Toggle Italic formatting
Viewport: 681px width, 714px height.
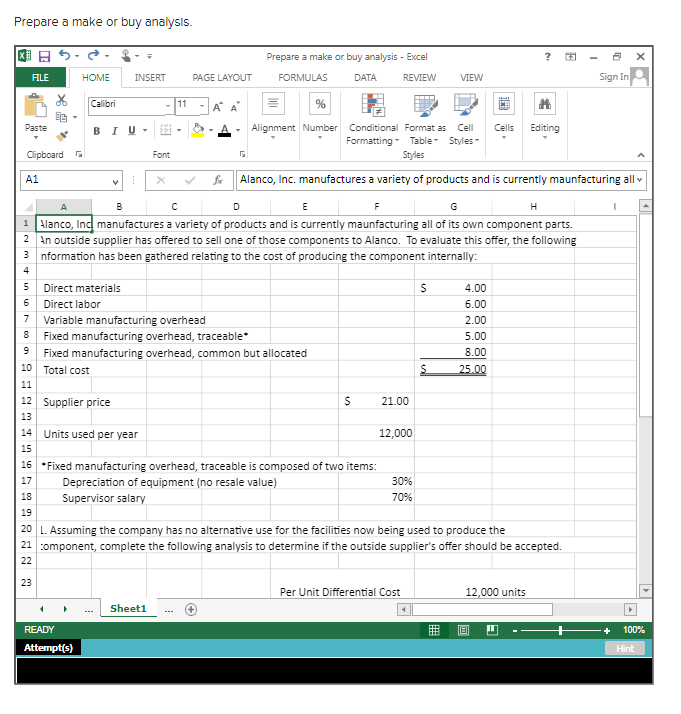pyautogui.click(x=114, y=131)
